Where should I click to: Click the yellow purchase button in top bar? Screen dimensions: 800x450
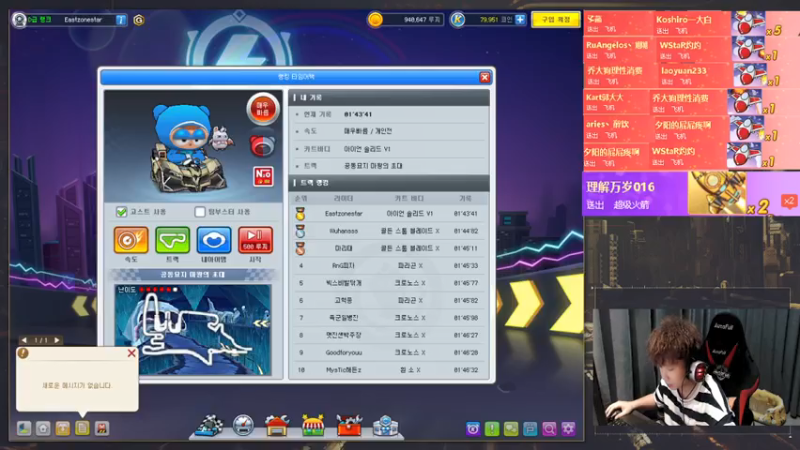(x=556, y=19)
